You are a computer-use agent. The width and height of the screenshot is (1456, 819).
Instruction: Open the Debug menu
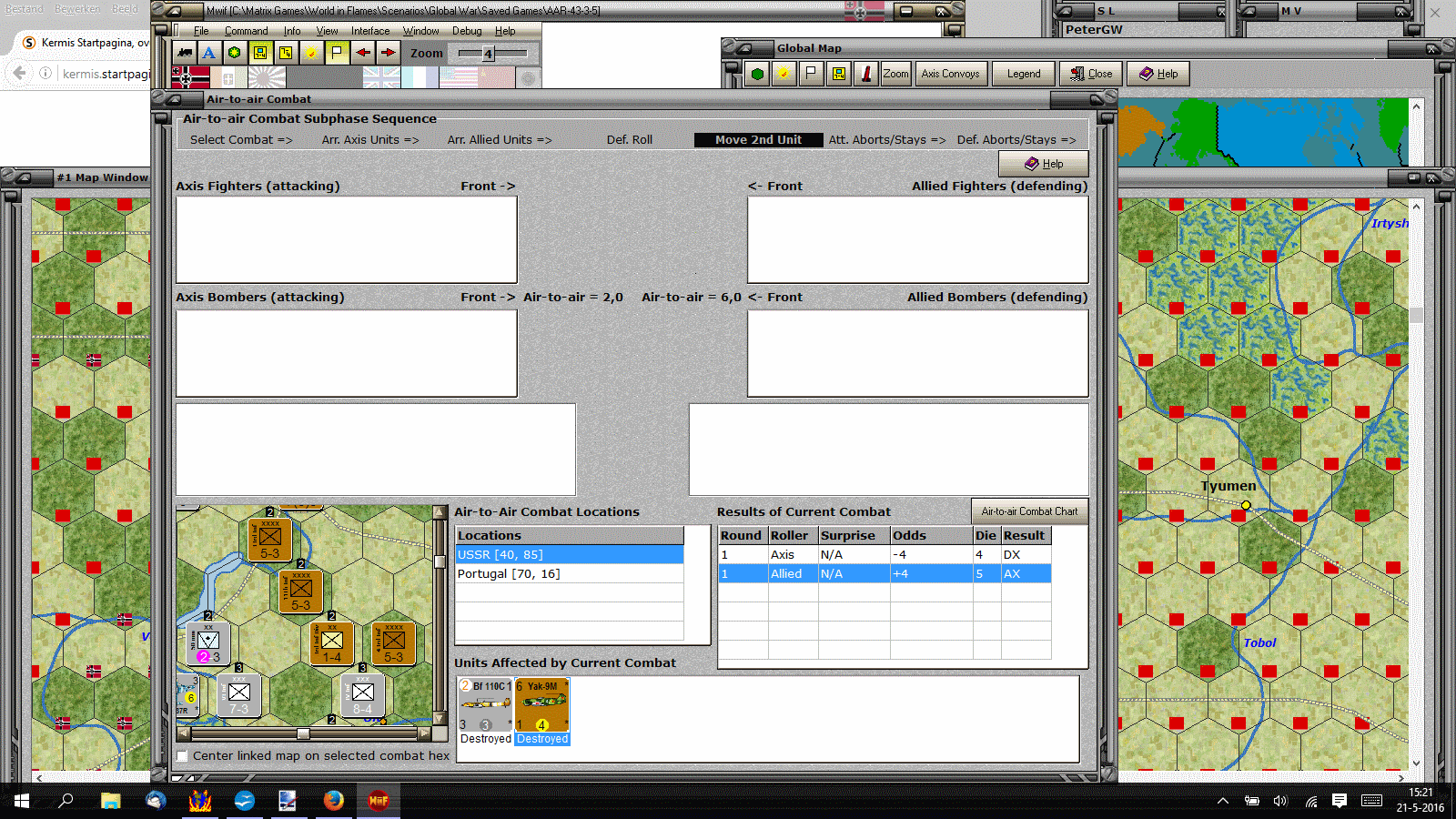[x=467, y=31]
